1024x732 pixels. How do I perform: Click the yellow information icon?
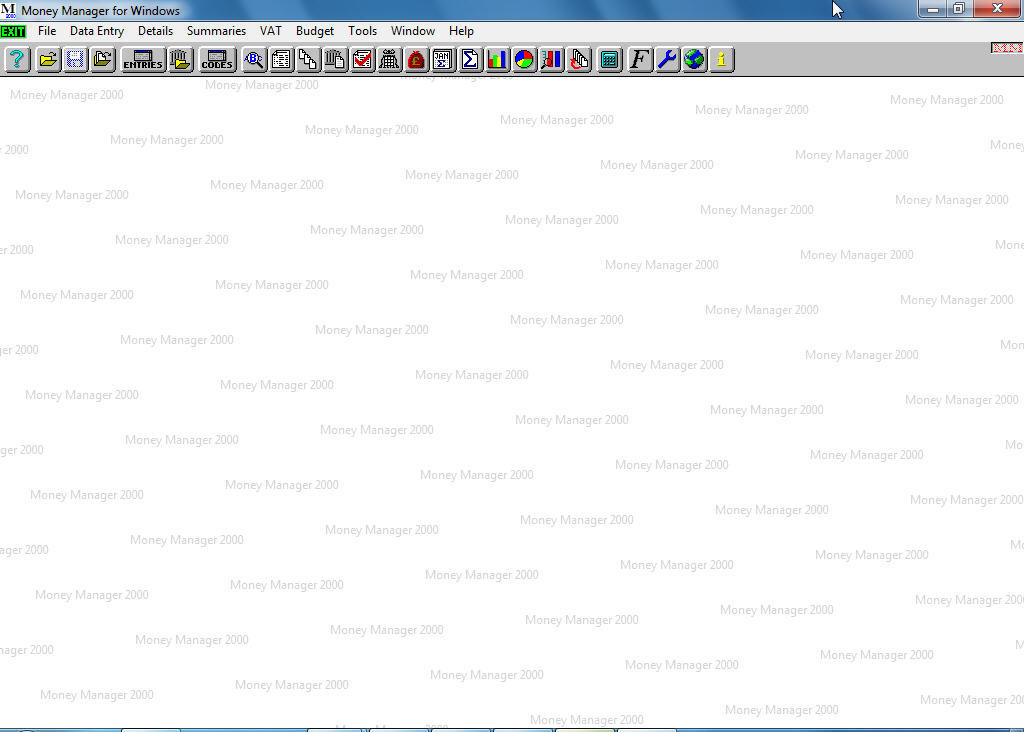click(x=722, y=60)
